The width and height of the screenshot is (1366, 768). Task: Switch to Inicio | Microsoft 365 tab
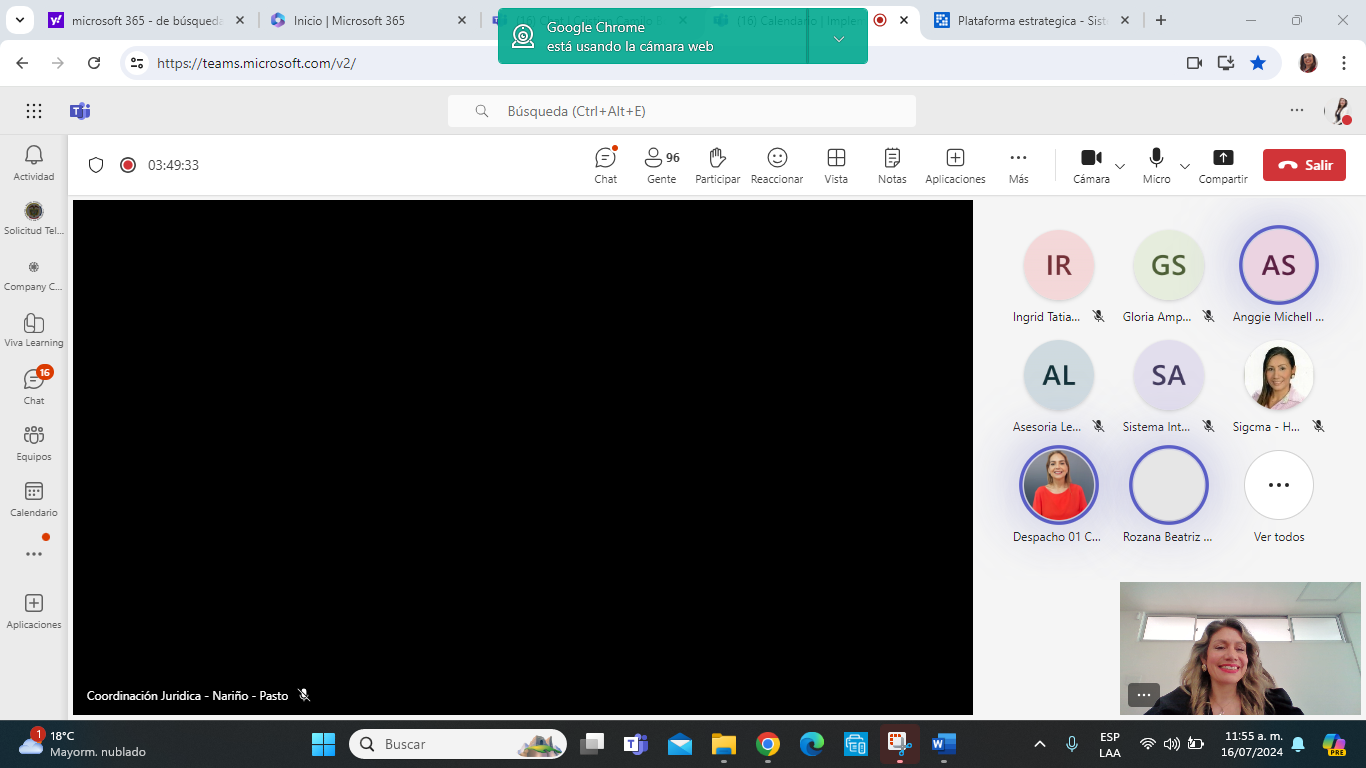coord(368,20)
